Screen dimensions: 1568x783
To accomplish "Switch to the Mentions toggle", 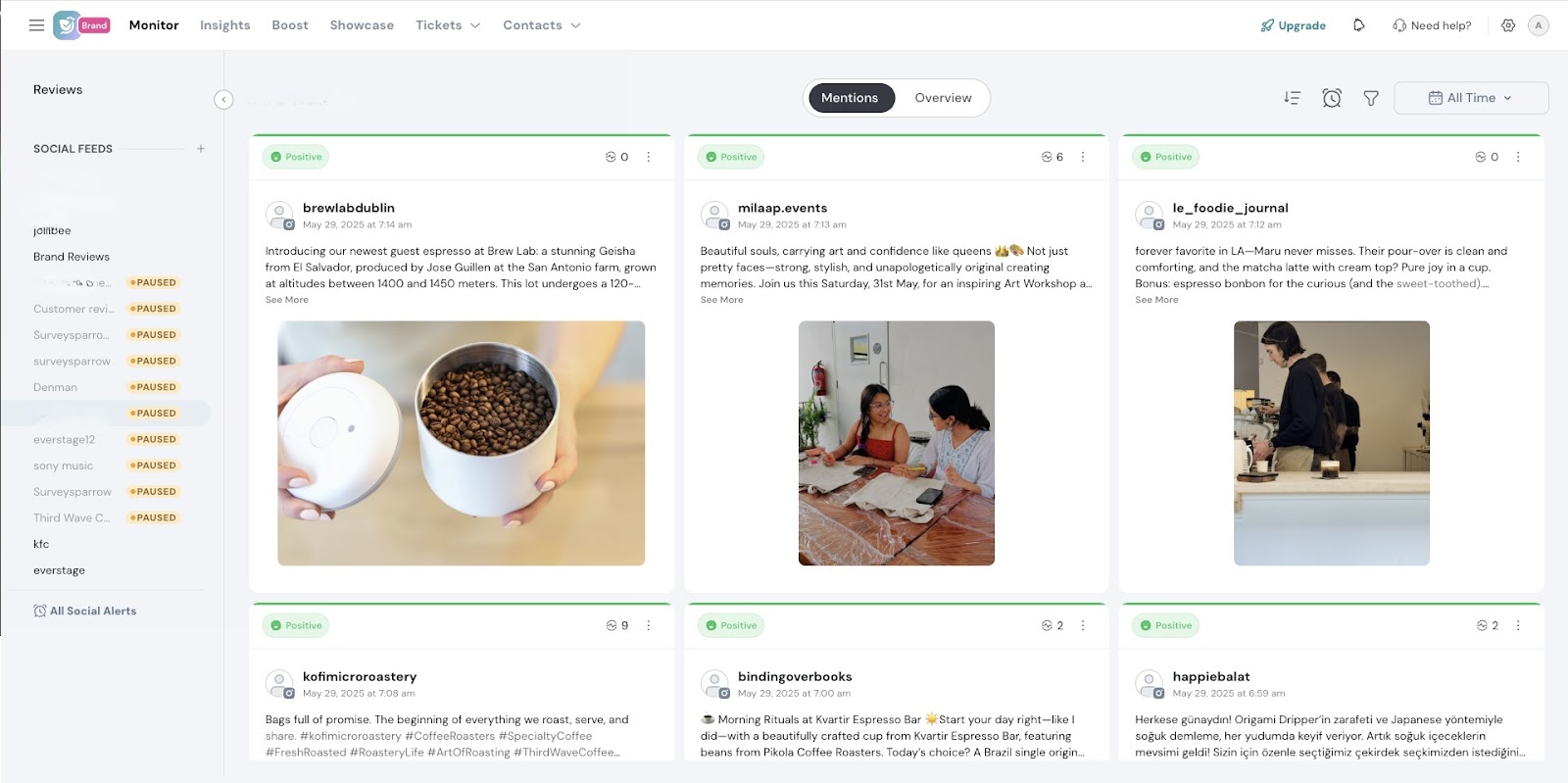I will tap(850, 98).
